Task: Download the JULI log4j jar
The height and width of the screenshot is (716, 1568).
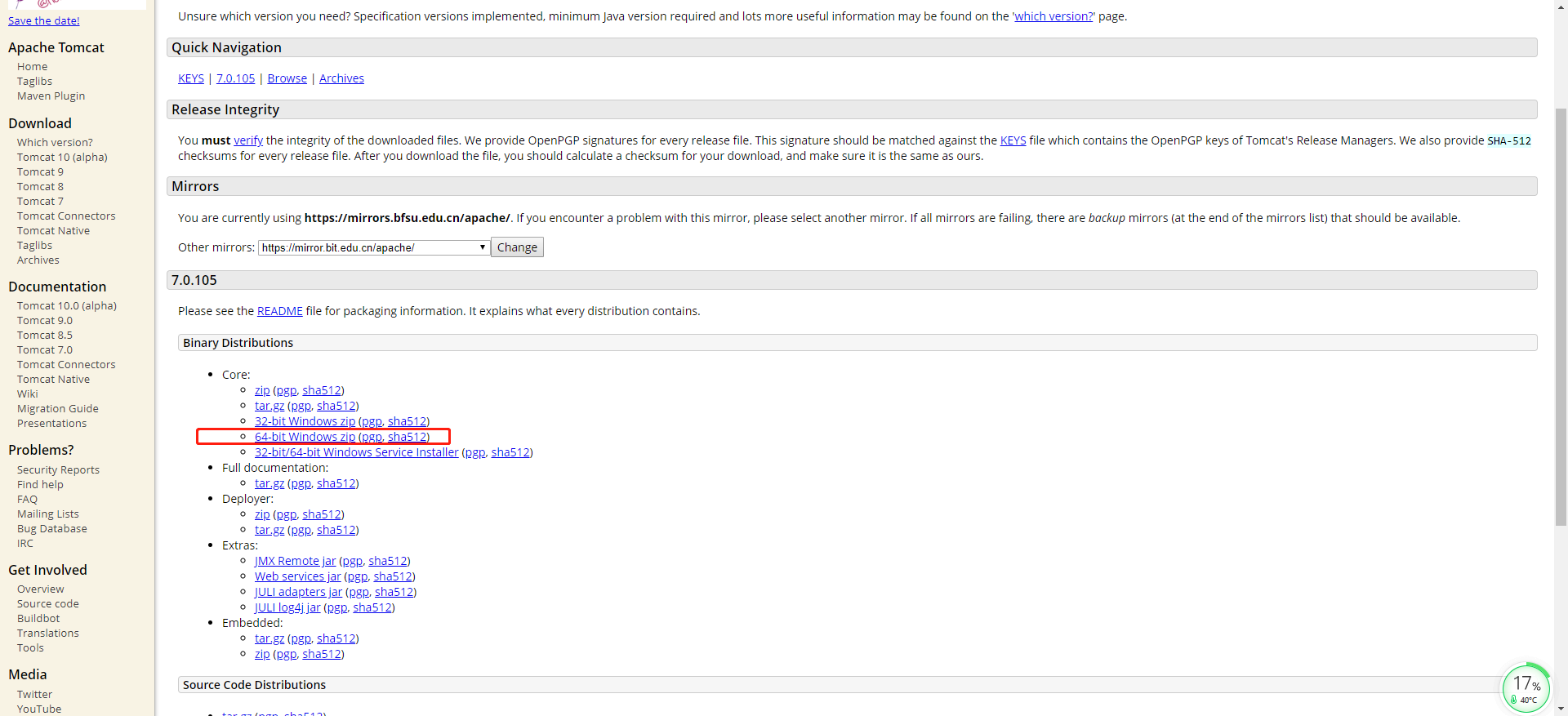Action: pyautogui.click(x=287, y=607)
